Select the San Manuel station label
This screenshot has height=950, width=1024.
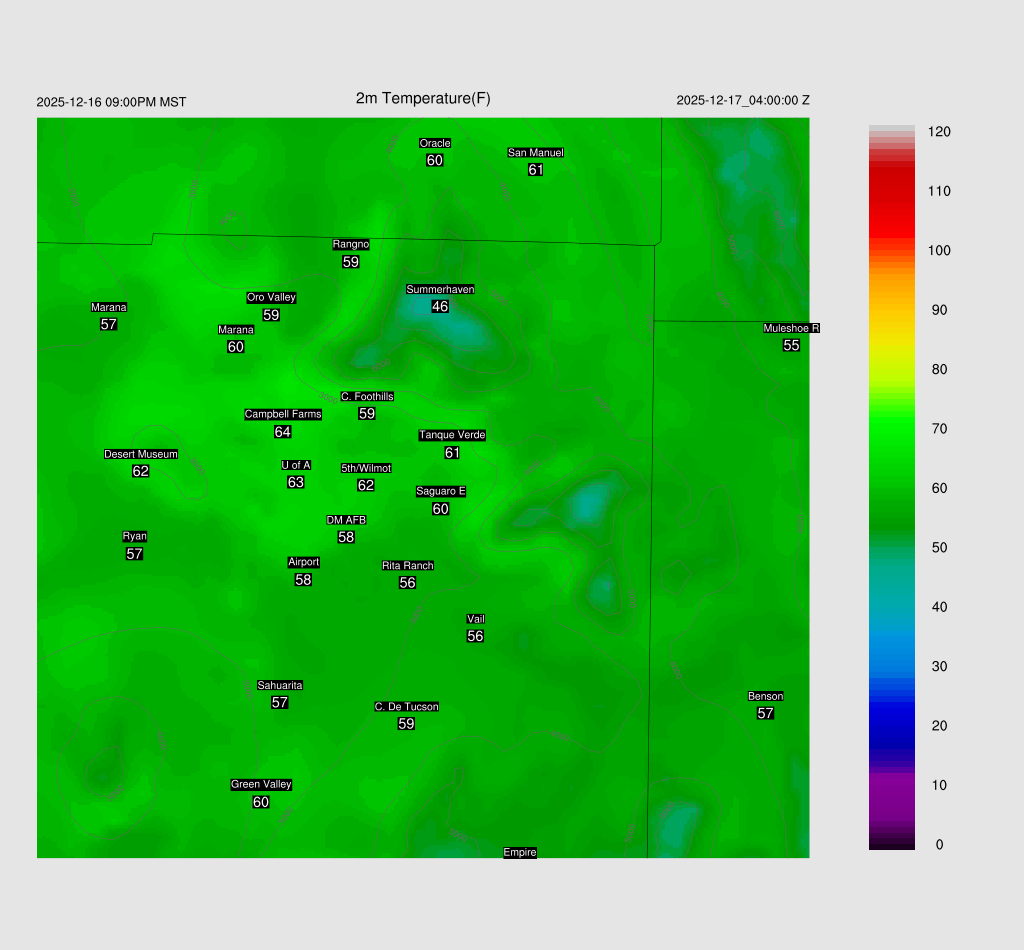[x=535, y=152]
